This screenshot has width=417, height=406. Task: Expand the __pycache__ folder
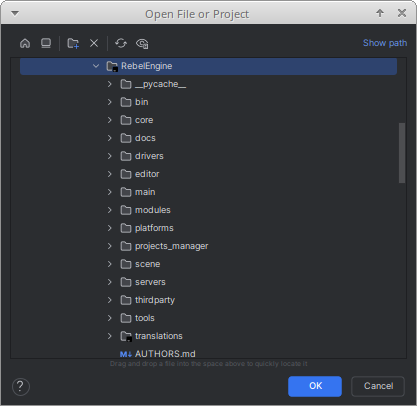tap(110, 84)
